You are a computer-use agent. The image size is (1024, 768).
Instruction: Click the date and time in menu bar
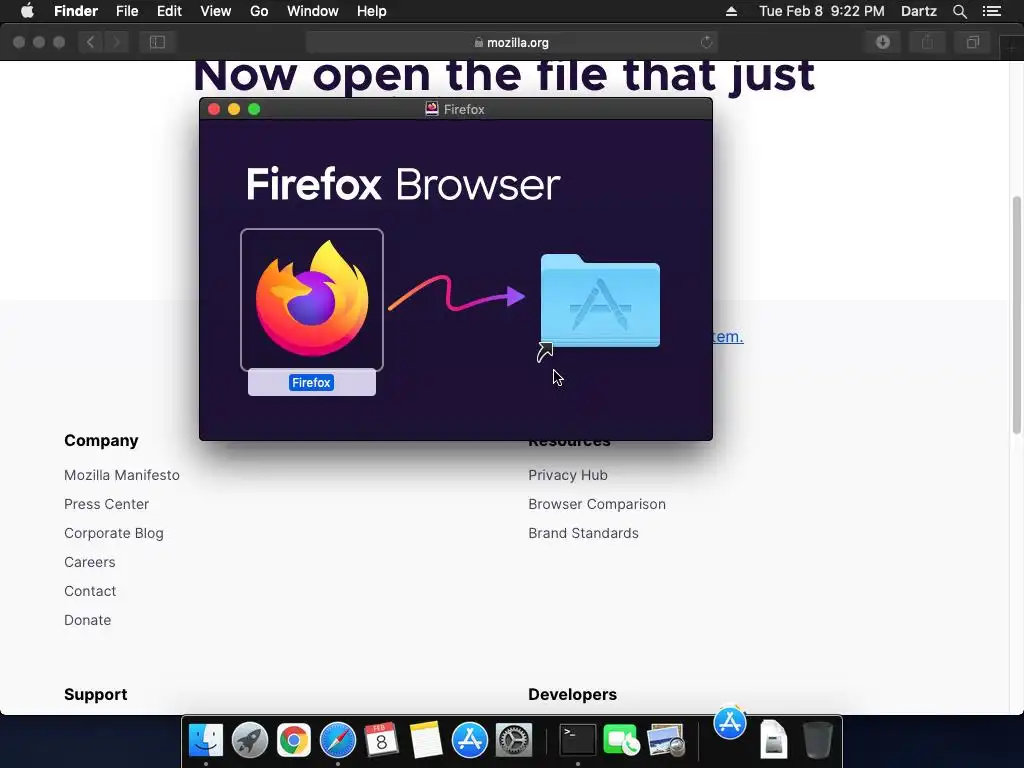pyautogui.click(x=822, y=11)
